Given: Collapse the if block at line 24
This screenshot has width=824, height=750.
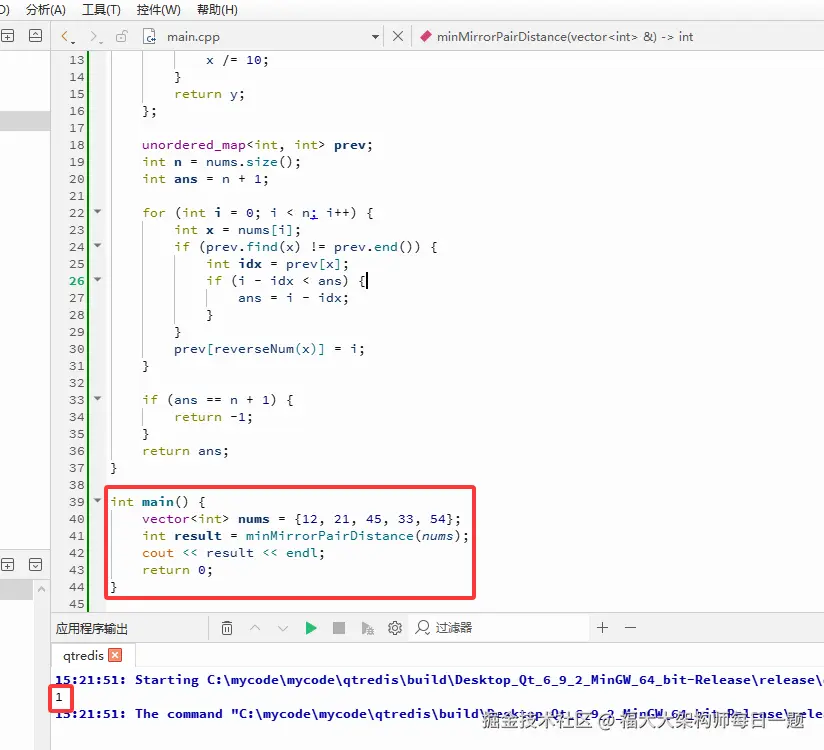Looking at the screenshot, I should (x=97, y=245).
